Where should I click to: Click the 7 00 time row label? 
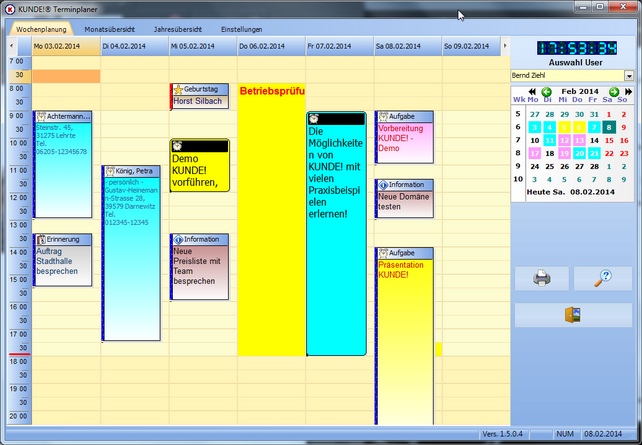click(x=17, y=61)
